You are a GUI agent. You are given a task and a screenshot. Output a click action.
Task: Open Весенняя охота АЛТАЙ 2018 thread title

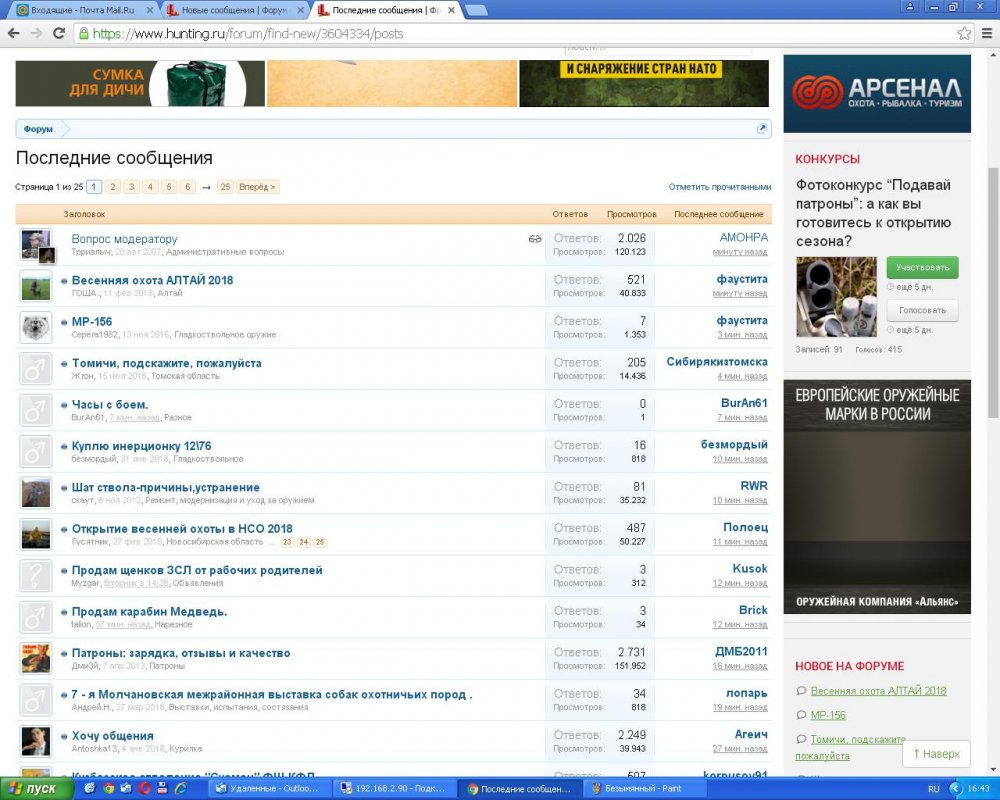point(152,280)
